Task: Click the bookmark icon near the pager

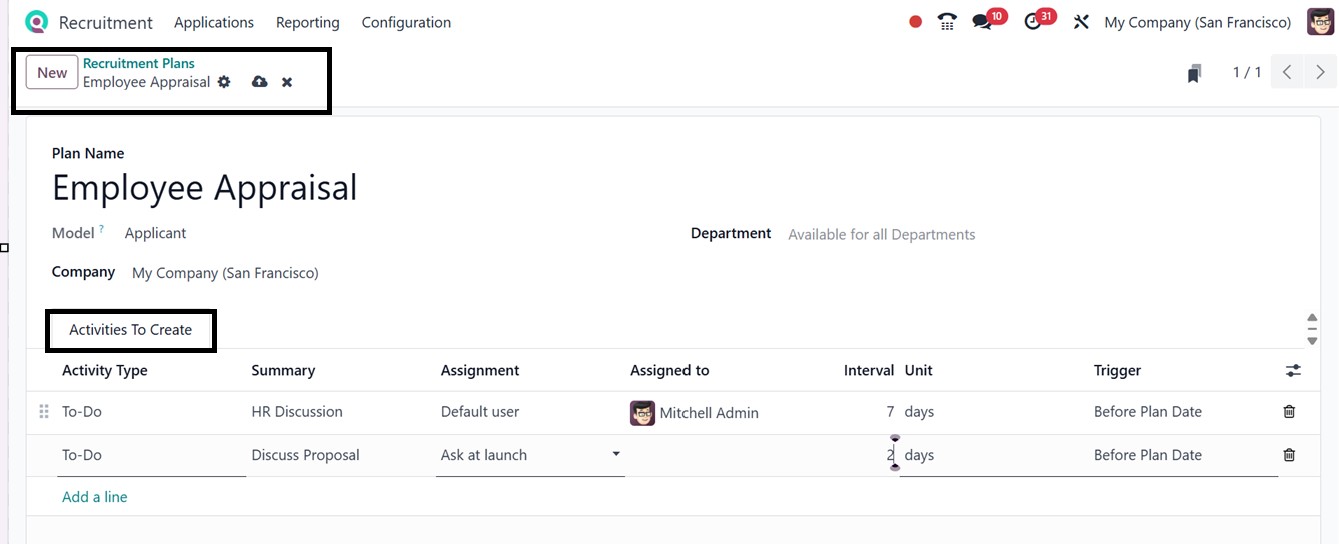Action: (x=1194, y=73)
